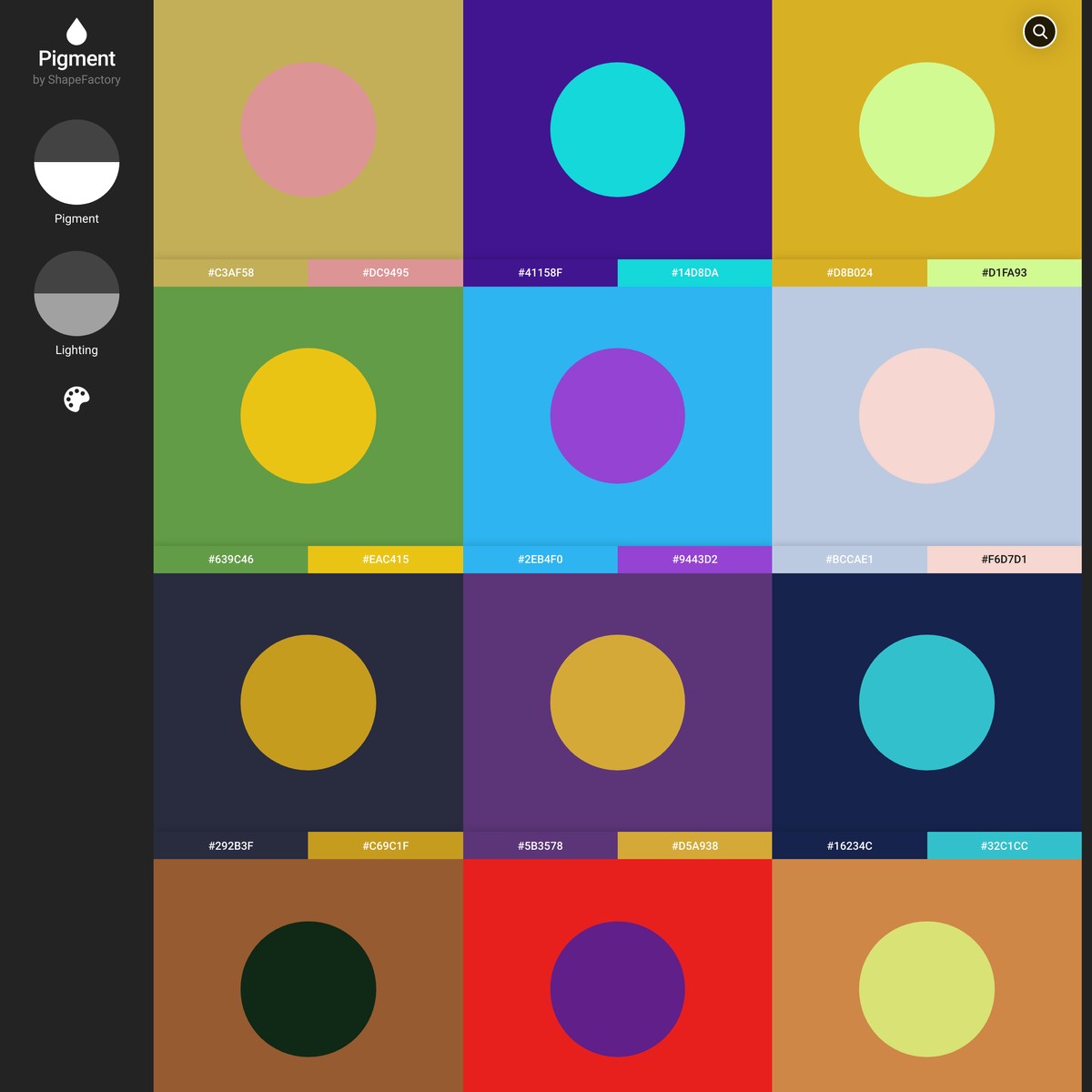
Task: Click the #DC9495 hex label
Action: coord(385,272)
